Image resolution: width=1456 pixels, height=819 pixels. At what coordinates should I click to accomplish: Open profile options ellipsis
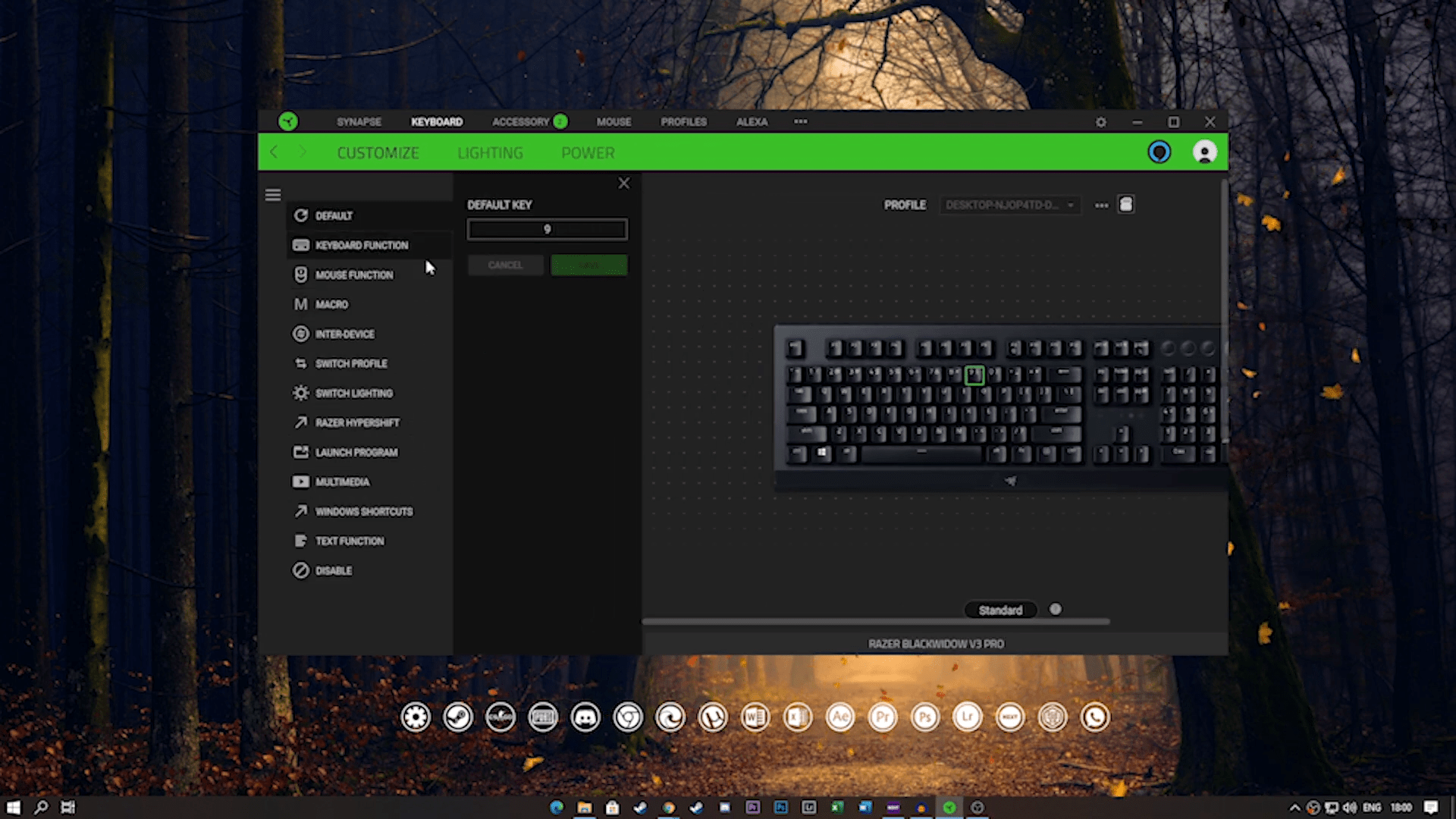click(1101, 206)
